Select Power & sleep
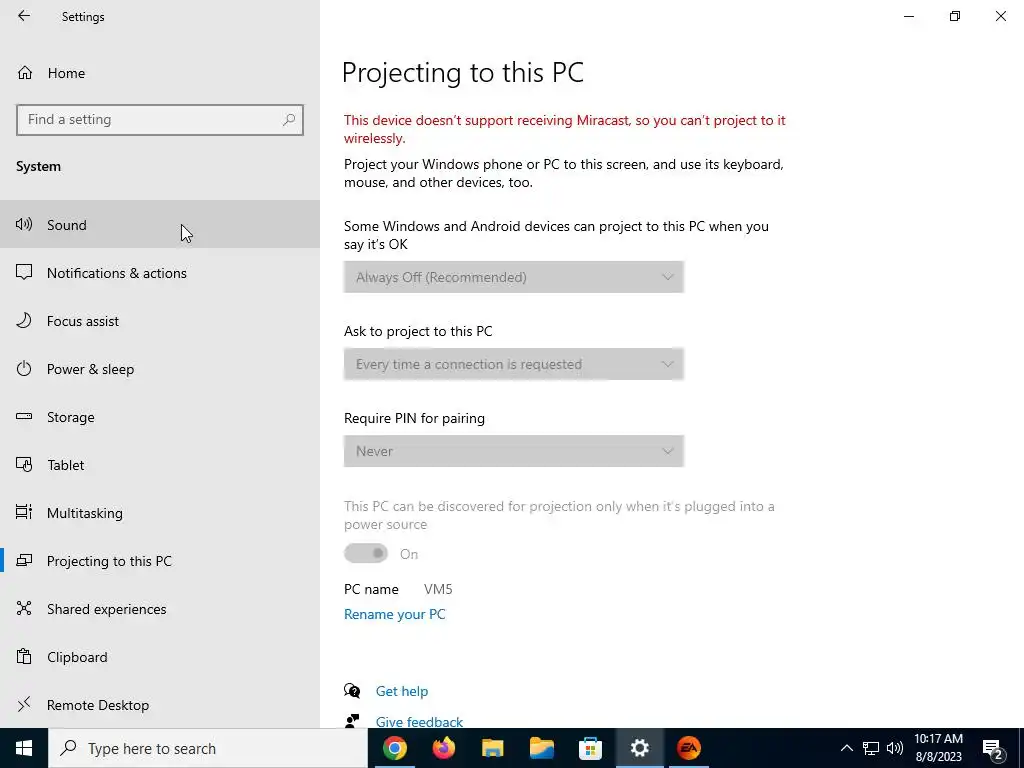This screenshot has width=1024, height=768. click(x=160, y=368)
